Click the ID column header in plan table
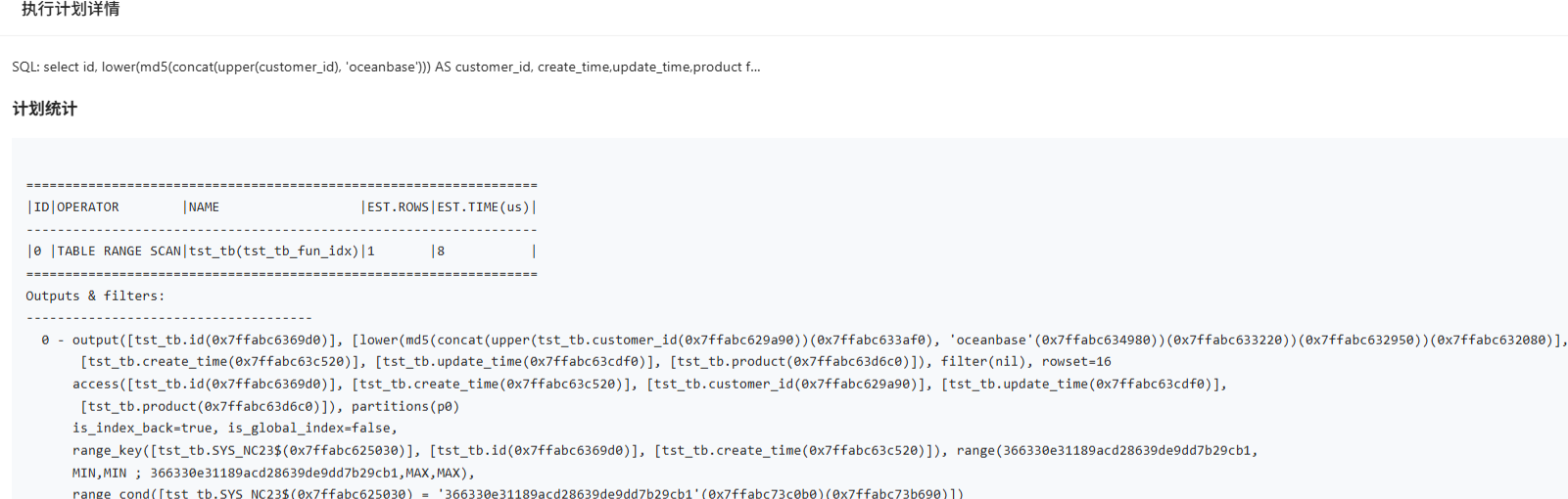Screen dimensions: 1568x499 (x=41, y=207)
